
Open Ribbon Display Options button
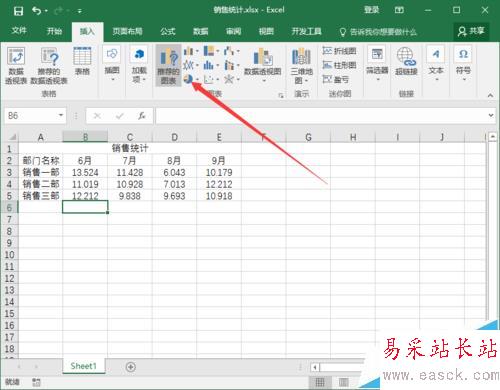(x=399, y=10)
